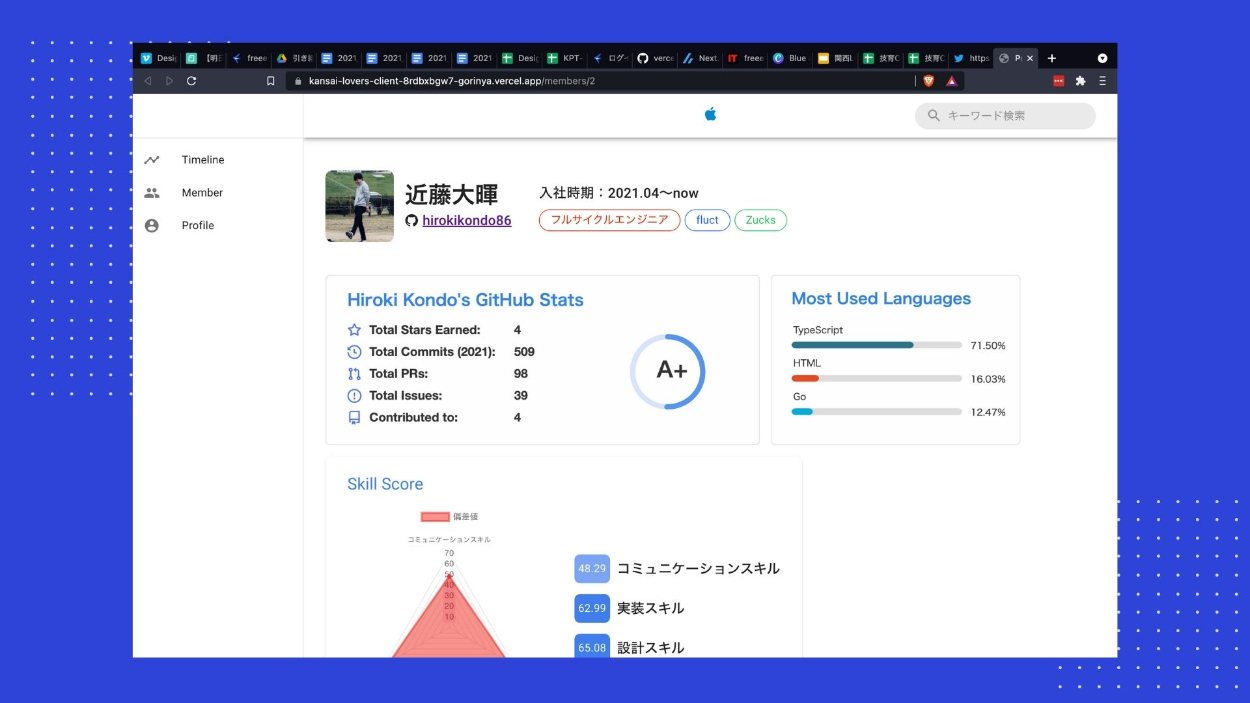Expand the tab search dropdown arrow
Screen dimensions: 1250x703
(x=1102, y=58)
